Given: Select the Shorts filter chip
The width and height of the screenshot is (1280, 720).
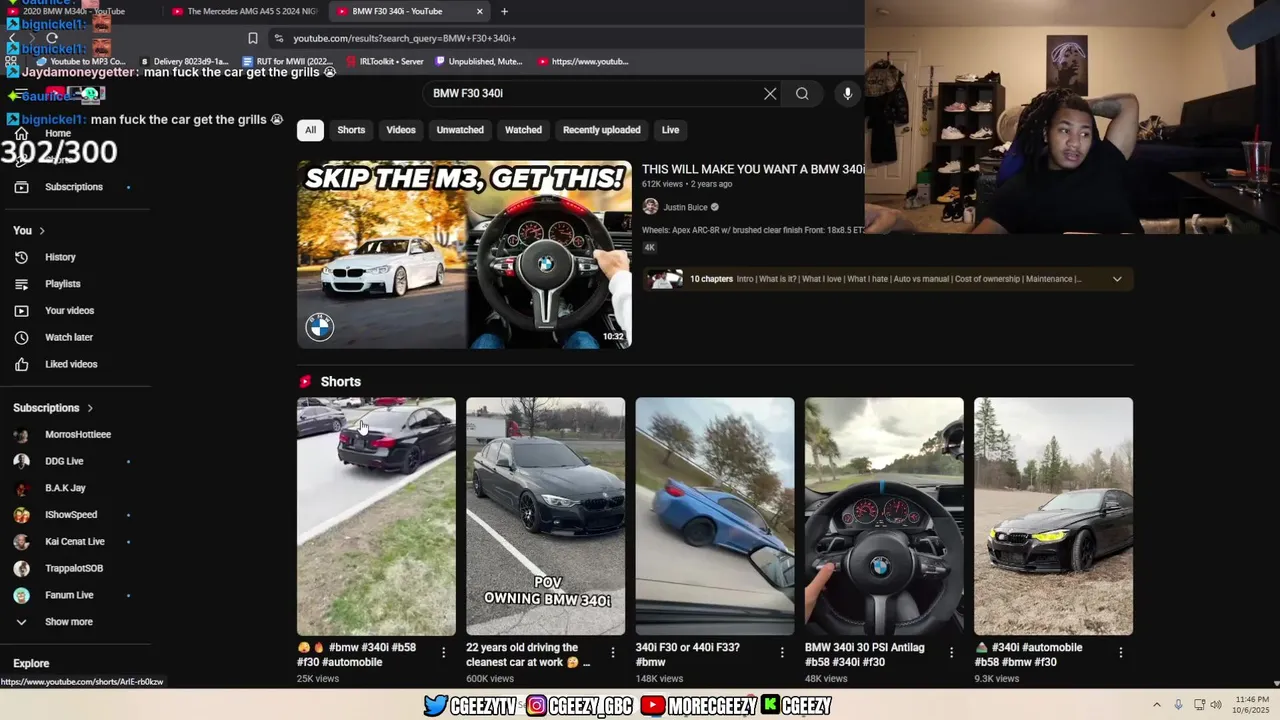Looking at the screenshot, I should click(351, 130).
